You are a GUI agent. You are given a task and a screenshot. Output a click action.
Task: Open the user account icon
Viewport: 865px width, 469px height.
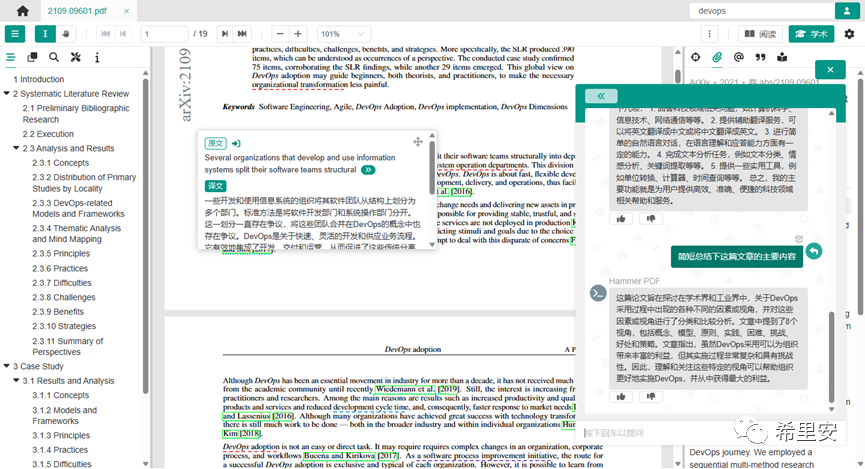(x=847, y=11)
